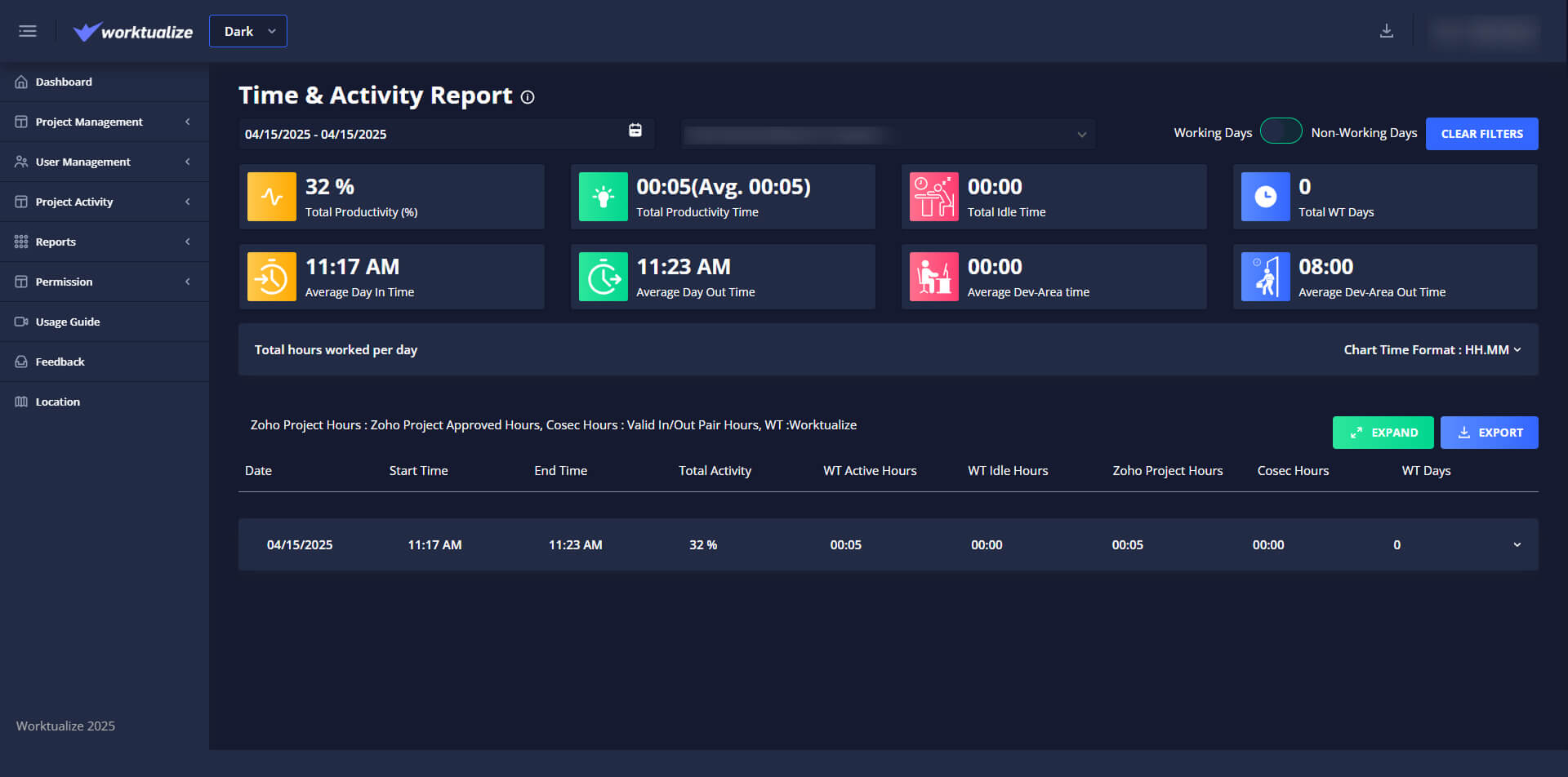Expand the Reports section in the sidebar
The width and height of the screenshot is (1568, 777).
click(105, 242)
